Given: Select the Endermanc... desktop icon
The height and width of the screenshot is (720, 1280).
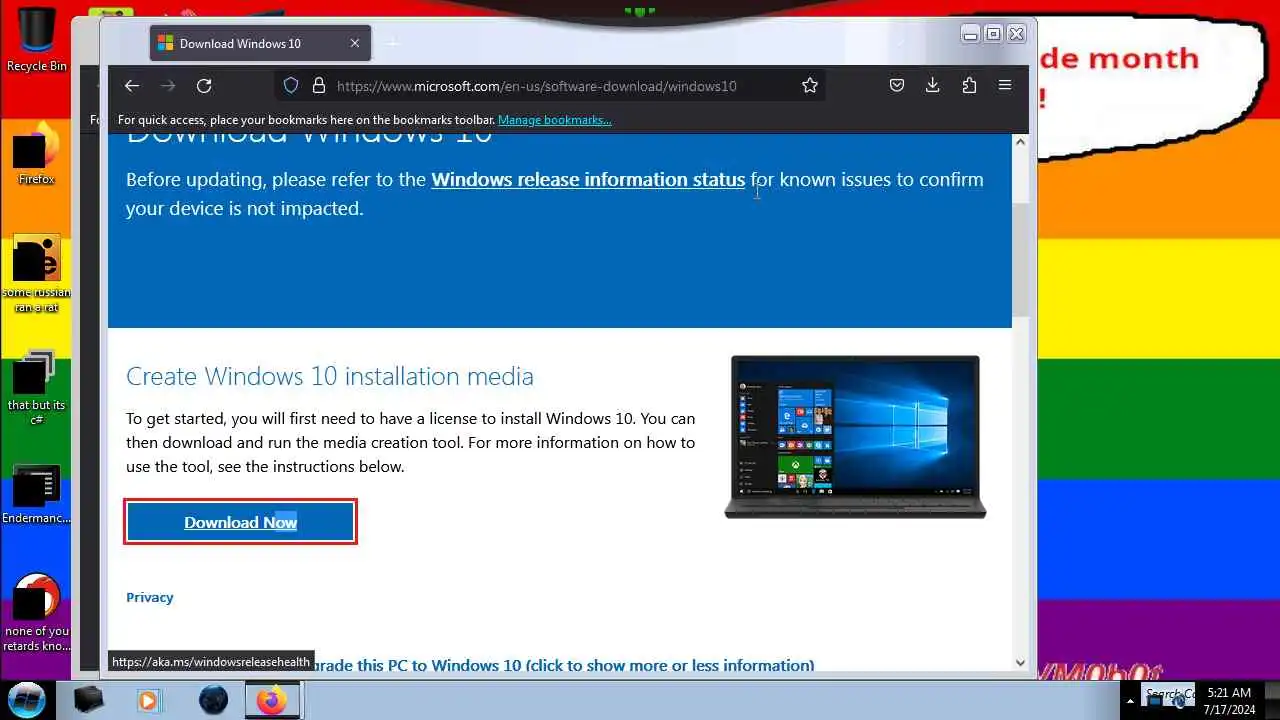Looking at the screenshot, I should (36, 495).
